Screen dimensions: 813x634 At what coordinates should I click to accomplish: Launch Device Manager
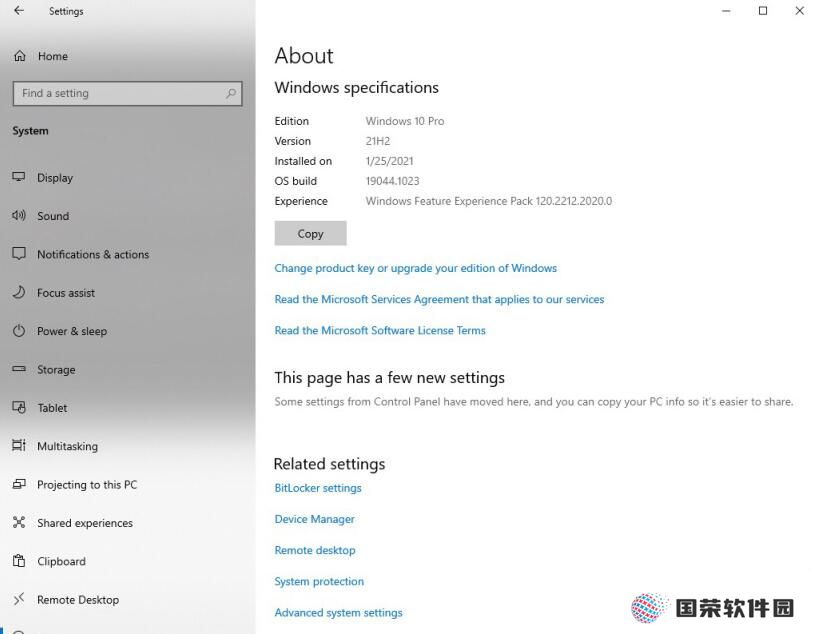click(x=315, y=519)
